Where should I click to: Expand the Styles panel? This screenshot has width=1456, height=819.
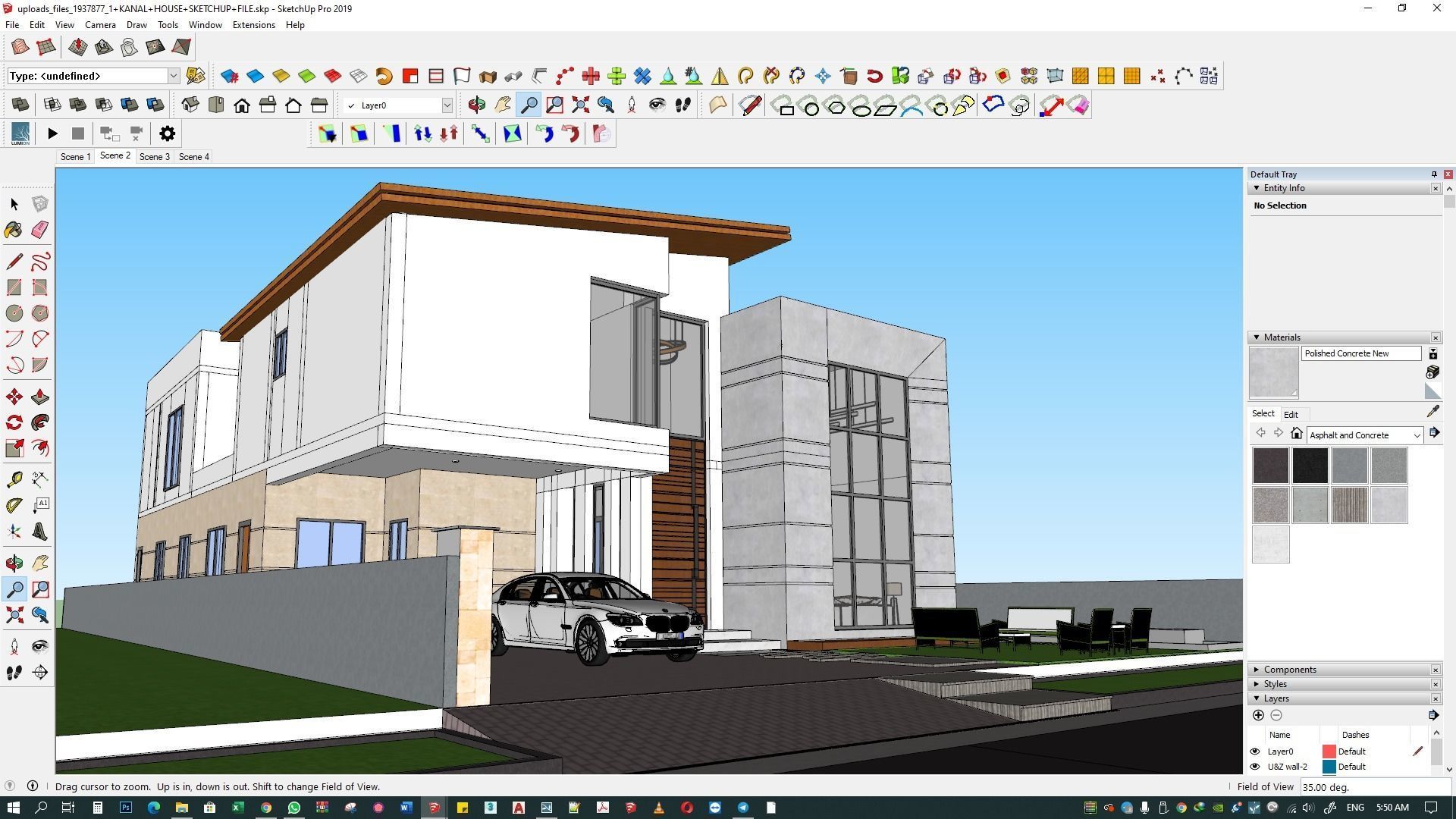(1257, 684)
